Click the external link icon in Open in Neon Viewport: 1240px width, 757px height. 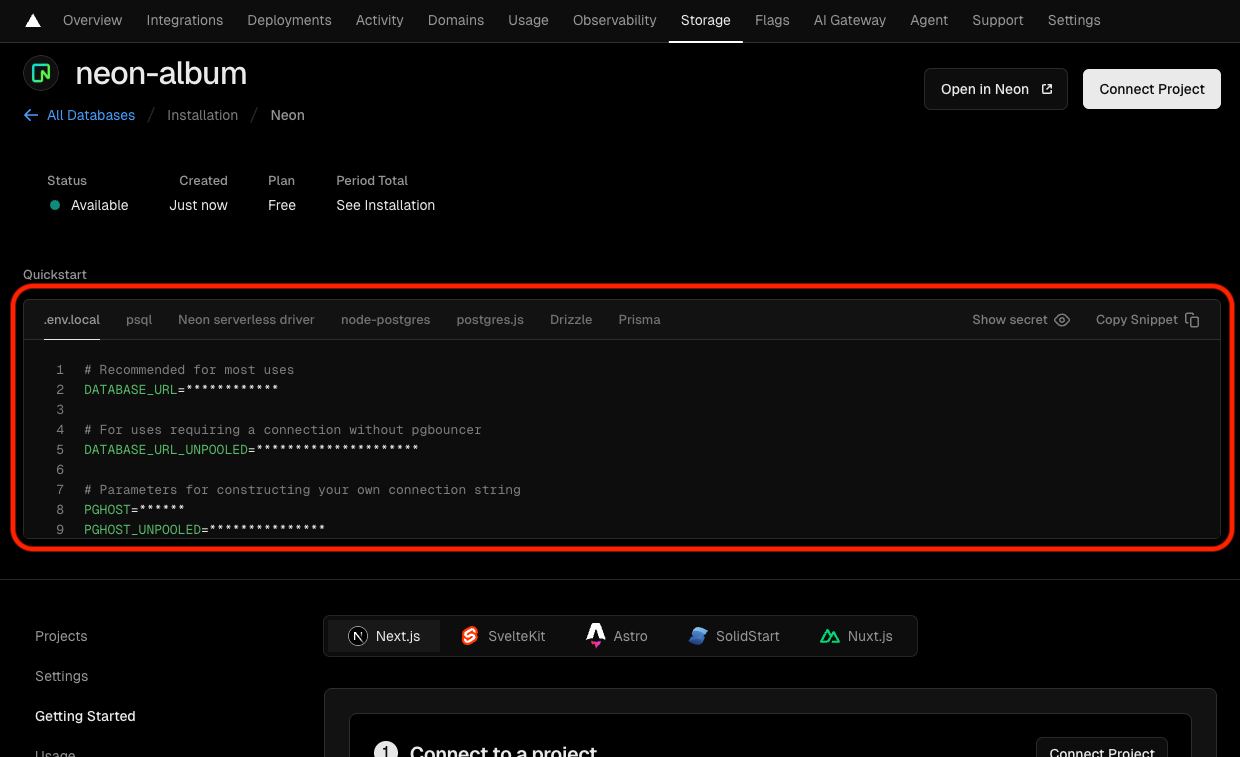[x=1047, y=88]
